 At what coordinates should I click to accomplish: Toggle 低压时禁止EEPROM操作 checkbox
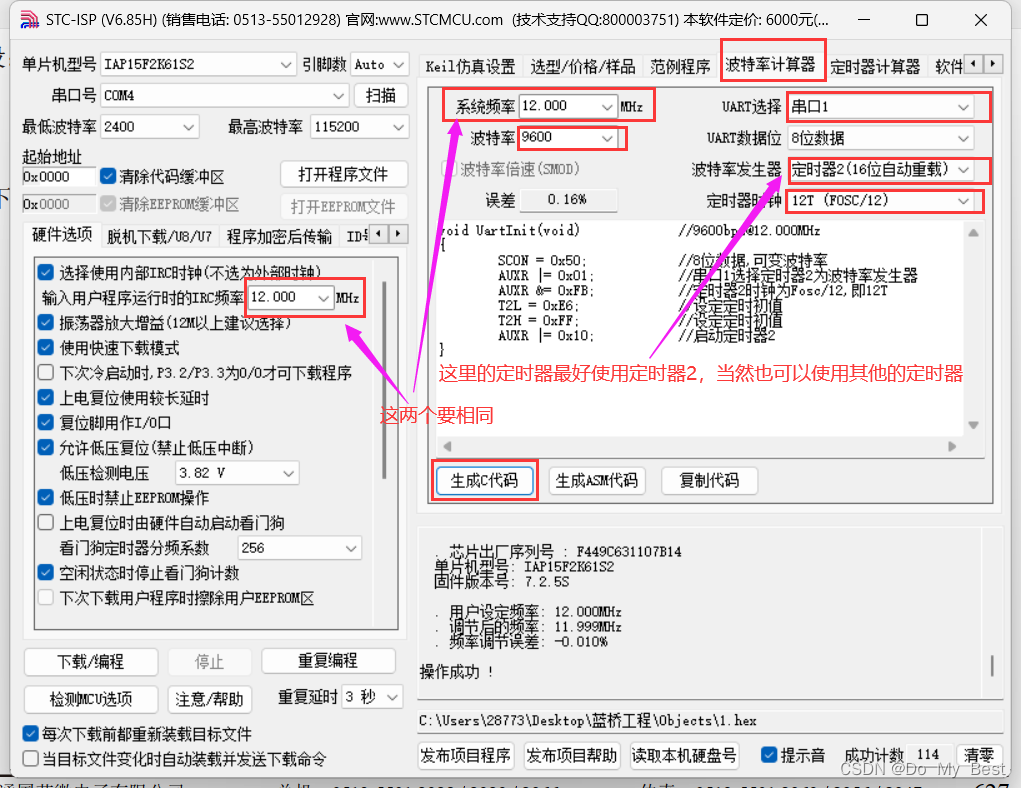point(46,498)
